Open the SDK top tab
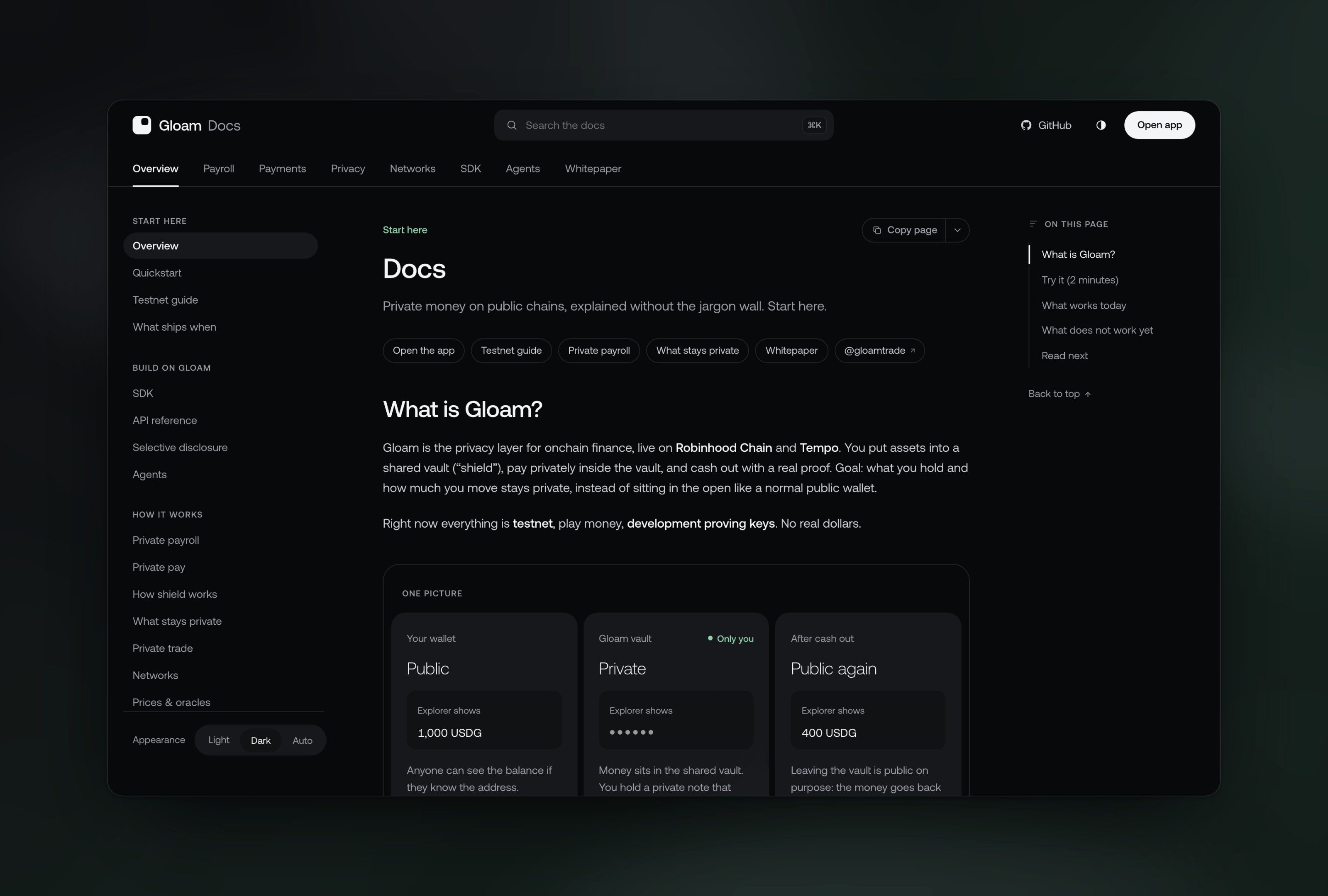The height and width of the screenshot is (896, 1328). 470,168
